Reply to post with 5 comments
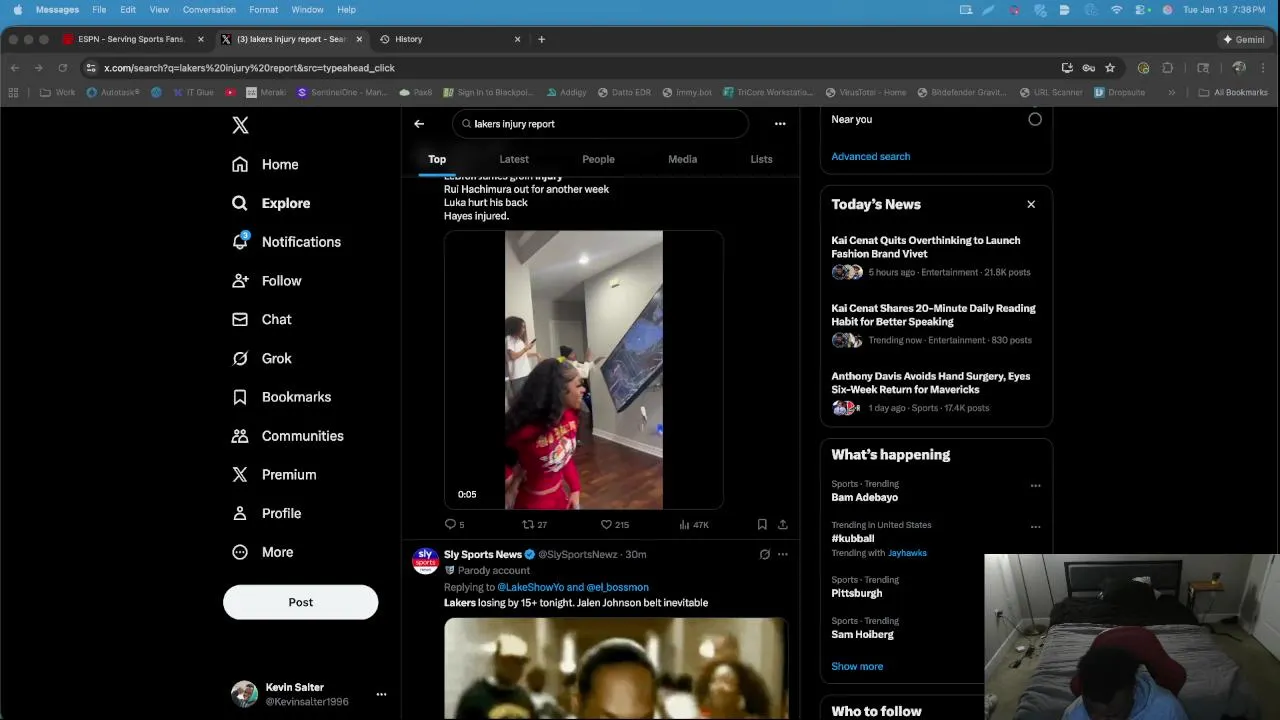 [455, 524]
